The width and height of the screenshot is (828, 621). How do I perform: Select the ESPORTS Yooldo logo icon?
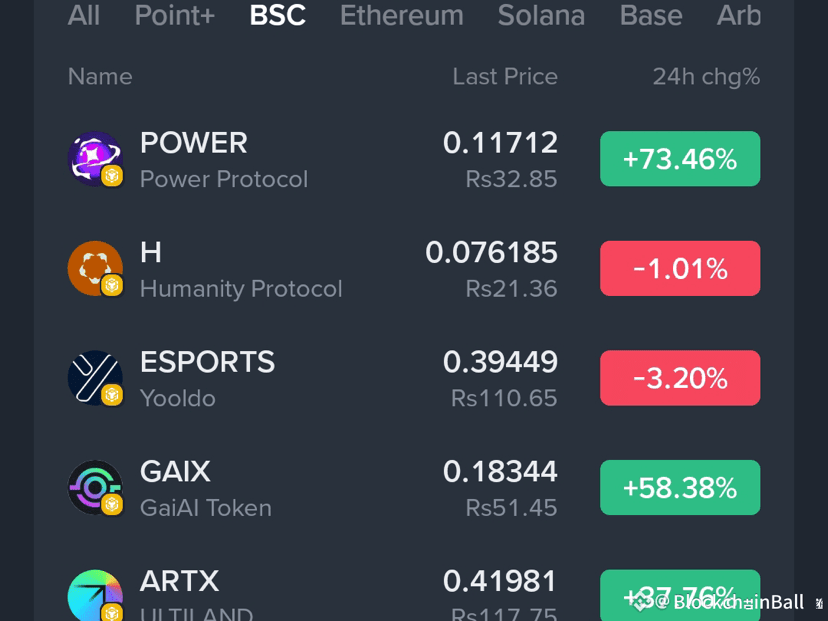(x=95, y=378)
